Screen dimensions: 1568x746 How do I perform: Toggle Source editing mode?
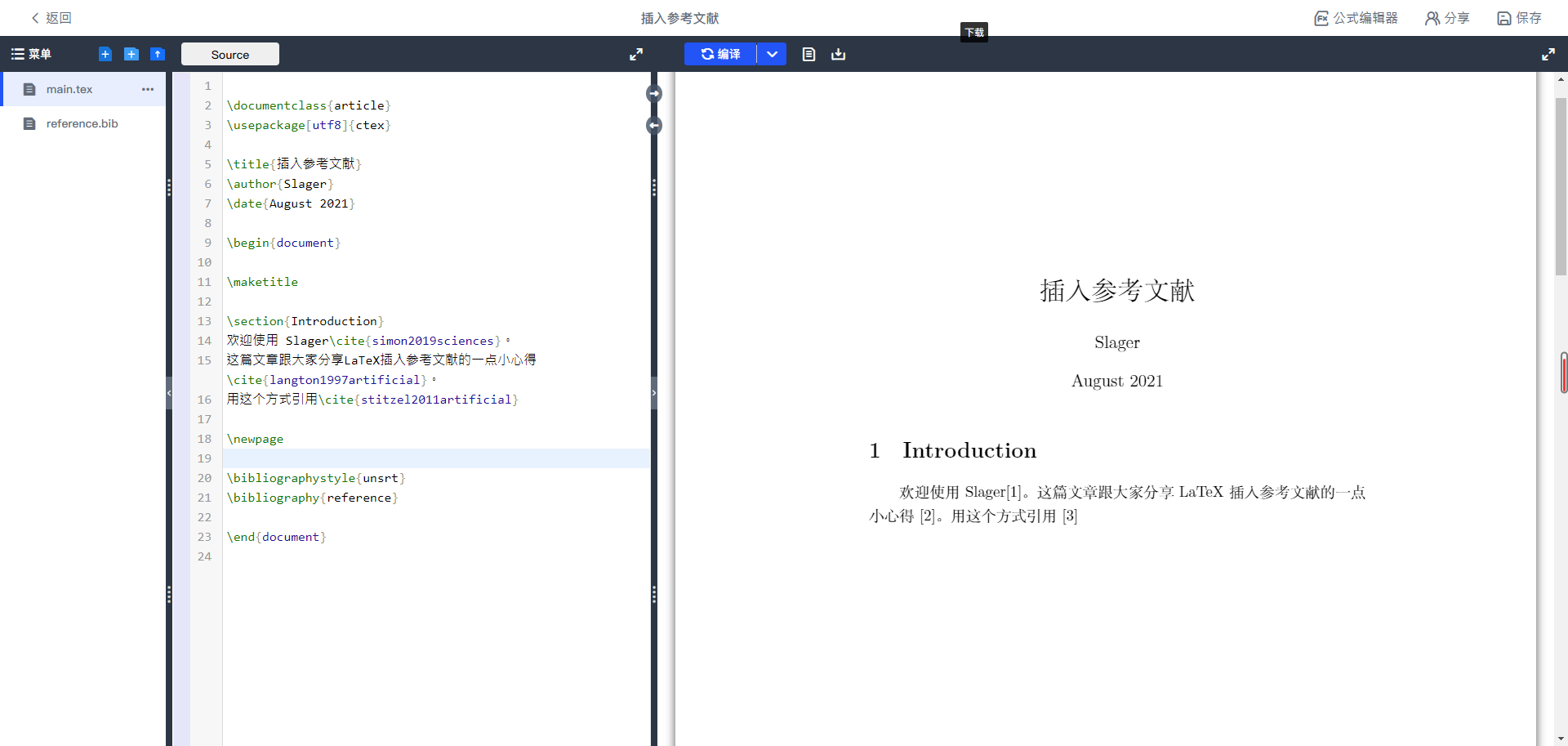pos(229,53)
